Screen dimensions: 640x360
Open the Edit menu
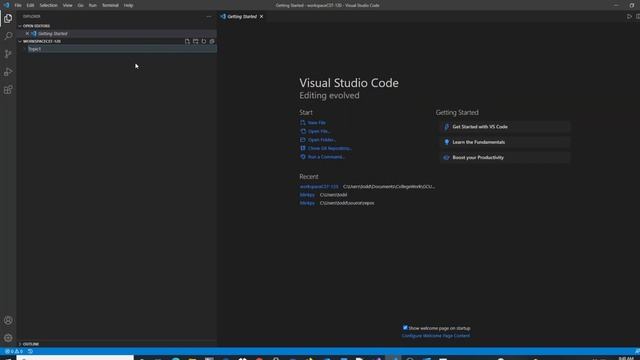(31, 5)
